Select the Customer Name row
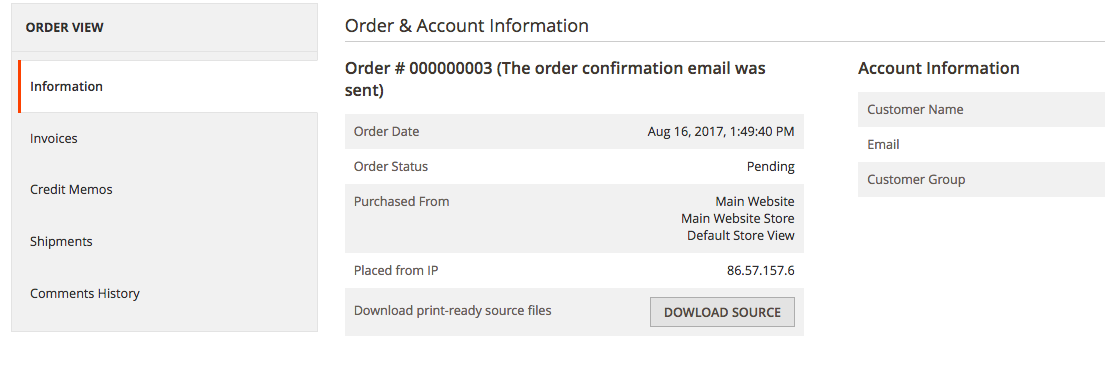Viewport: 1105px width, 374px height. tap(981, 109)
